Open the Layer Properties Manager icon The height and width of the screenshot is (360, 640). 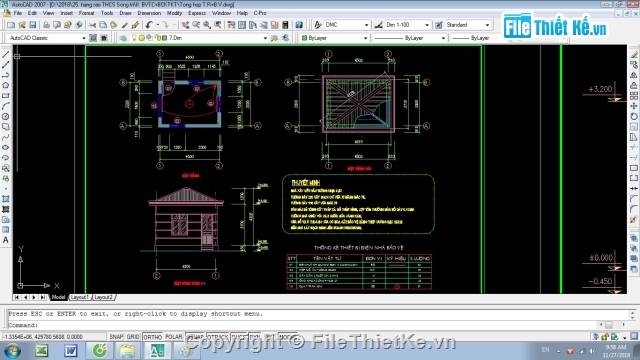coord(123,38)
